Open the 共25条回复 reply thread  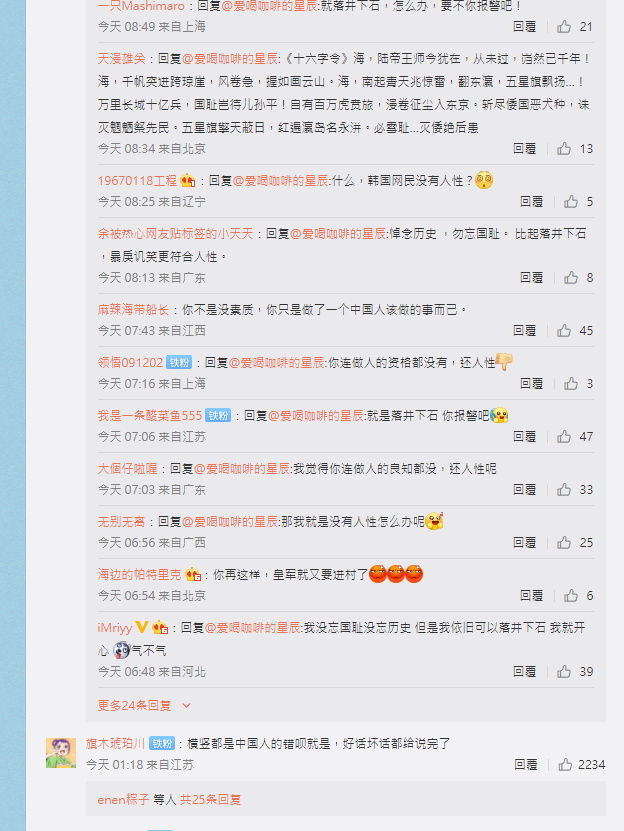click(x=210, y=800)
